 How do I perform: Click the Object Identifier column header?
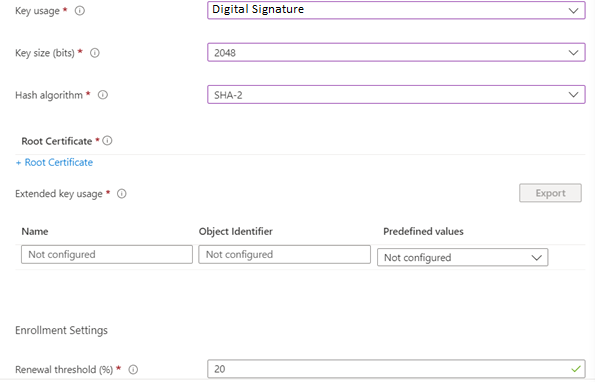(236, 231)
